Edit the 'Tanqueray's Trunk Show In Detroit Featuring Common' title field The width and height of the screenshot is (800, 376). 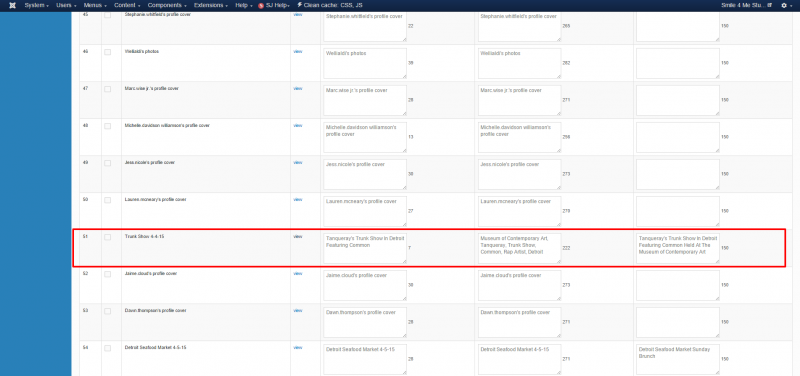[365, 248]
